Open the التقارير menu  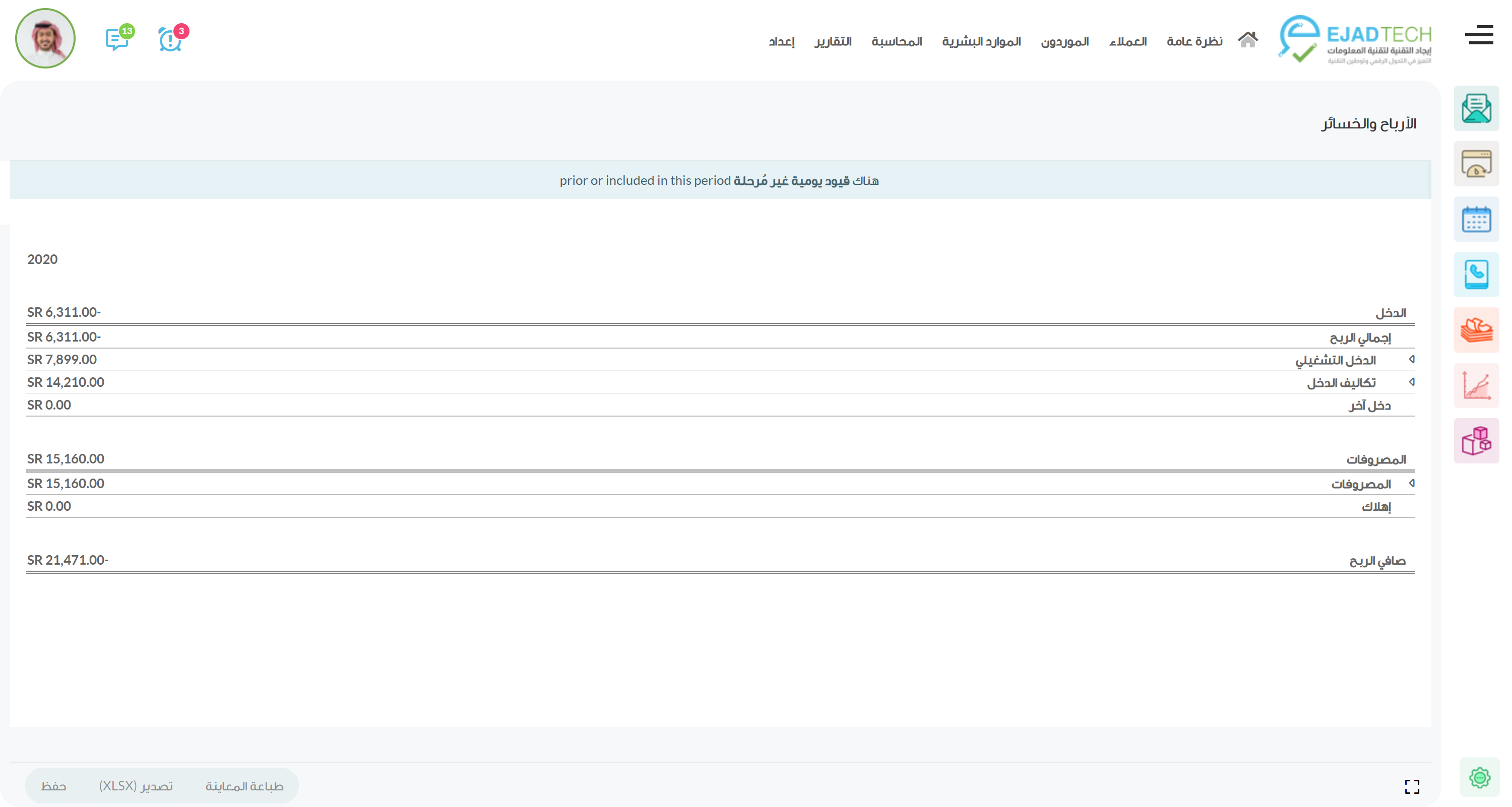coord(832,42)
